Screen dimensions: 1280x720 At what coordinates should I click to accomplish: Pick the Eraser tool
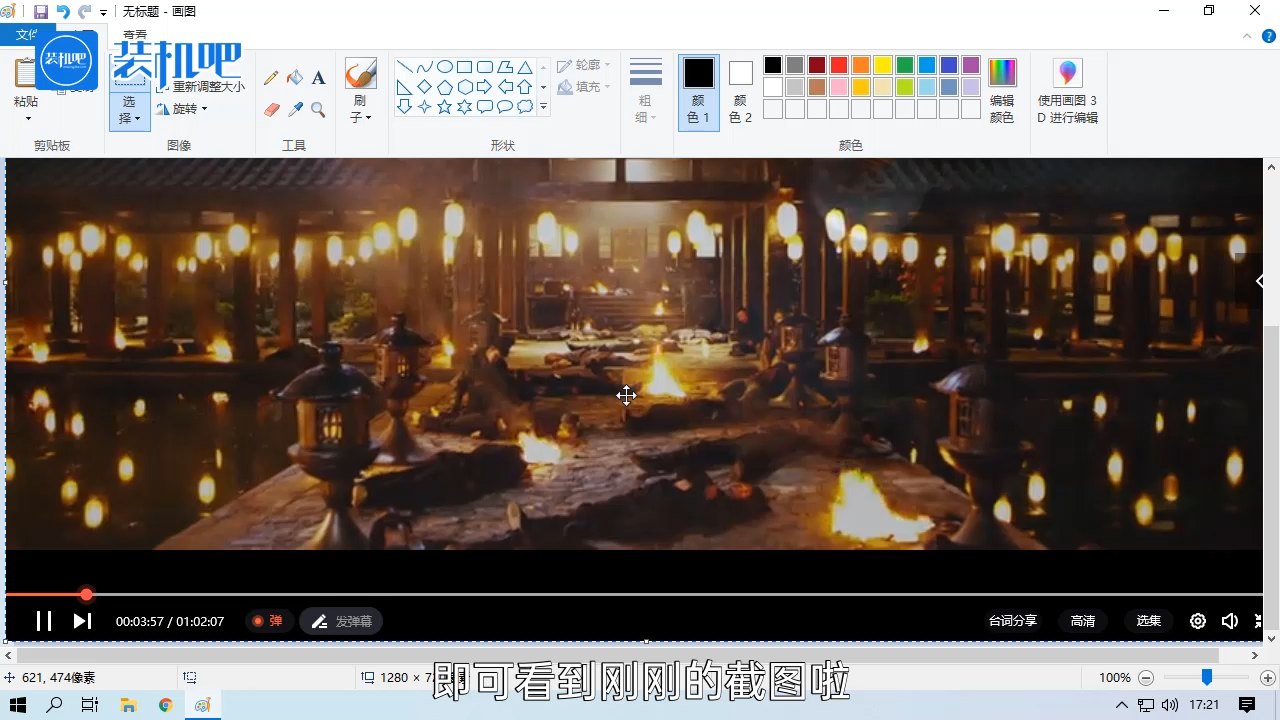coord(271,110)
